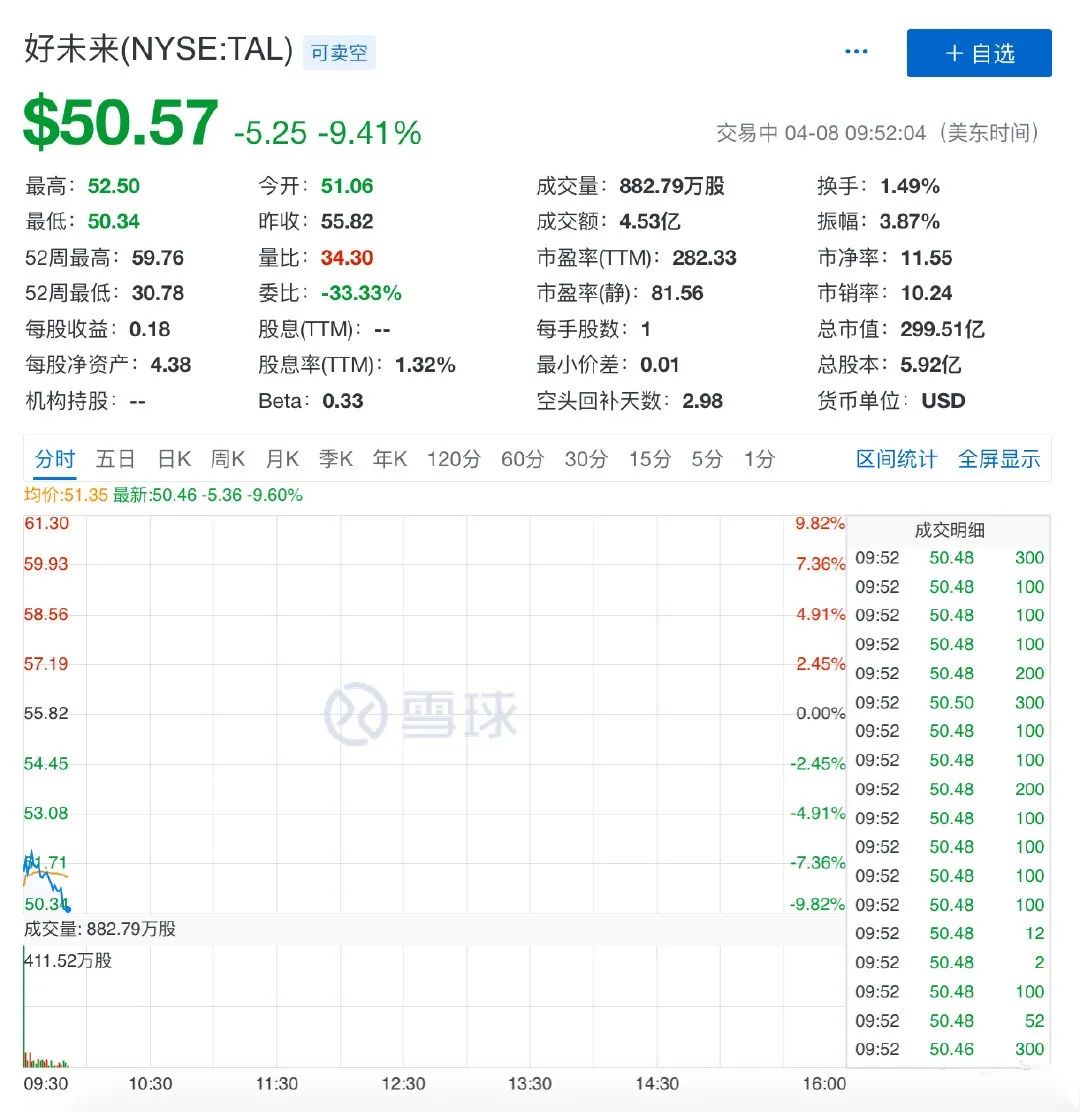1080x1112 pixels.
Task: Select the 年K chart tab
Action: [x=389, y=460]
